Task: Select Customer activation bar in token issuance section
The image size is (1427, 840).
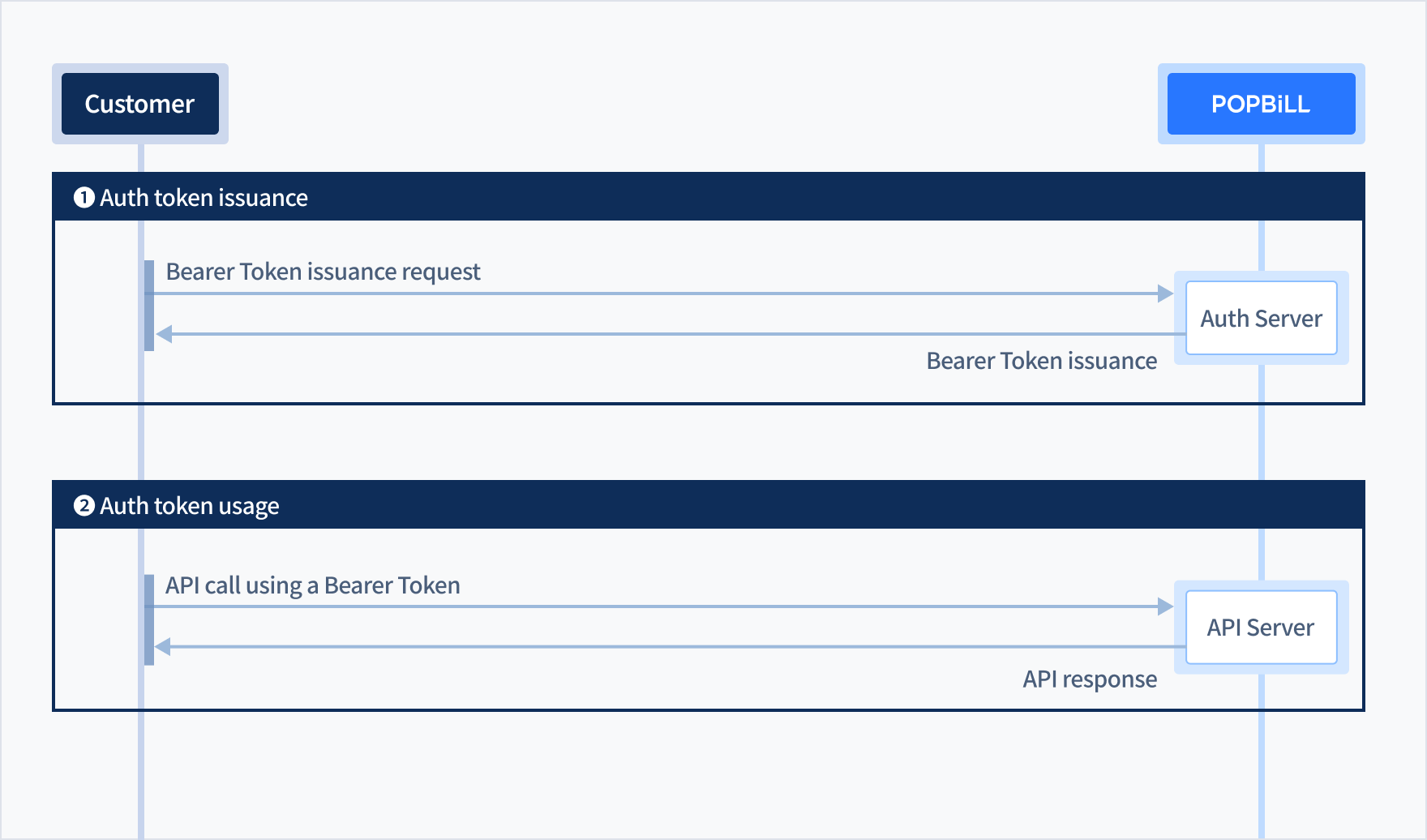Action: [149, 306]
